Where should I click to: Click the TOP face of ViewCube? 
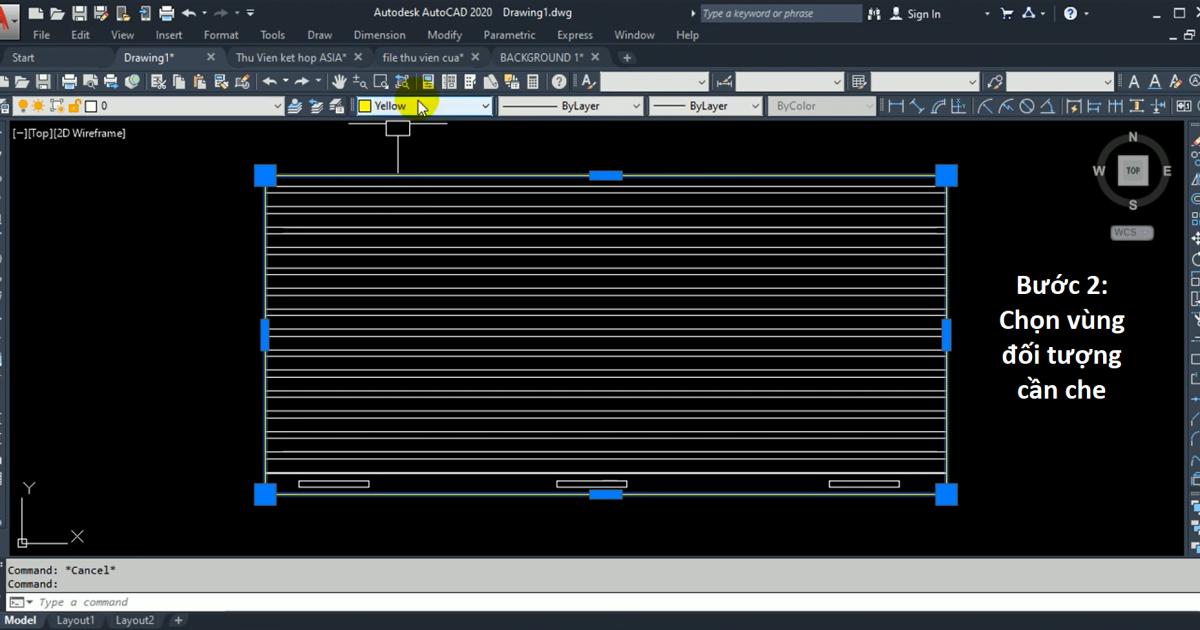(1132, 170)
